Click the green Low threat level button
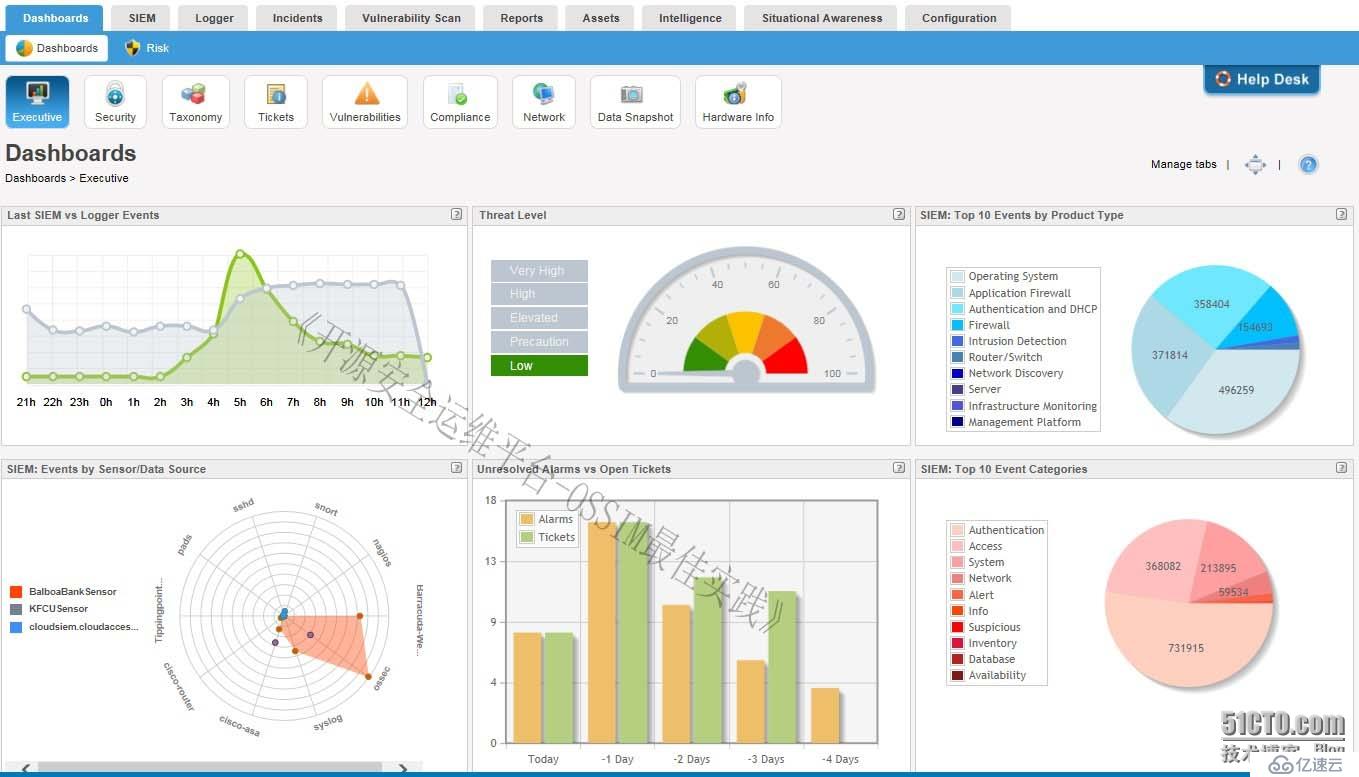The image size is (1359, 777). point(539,366)
